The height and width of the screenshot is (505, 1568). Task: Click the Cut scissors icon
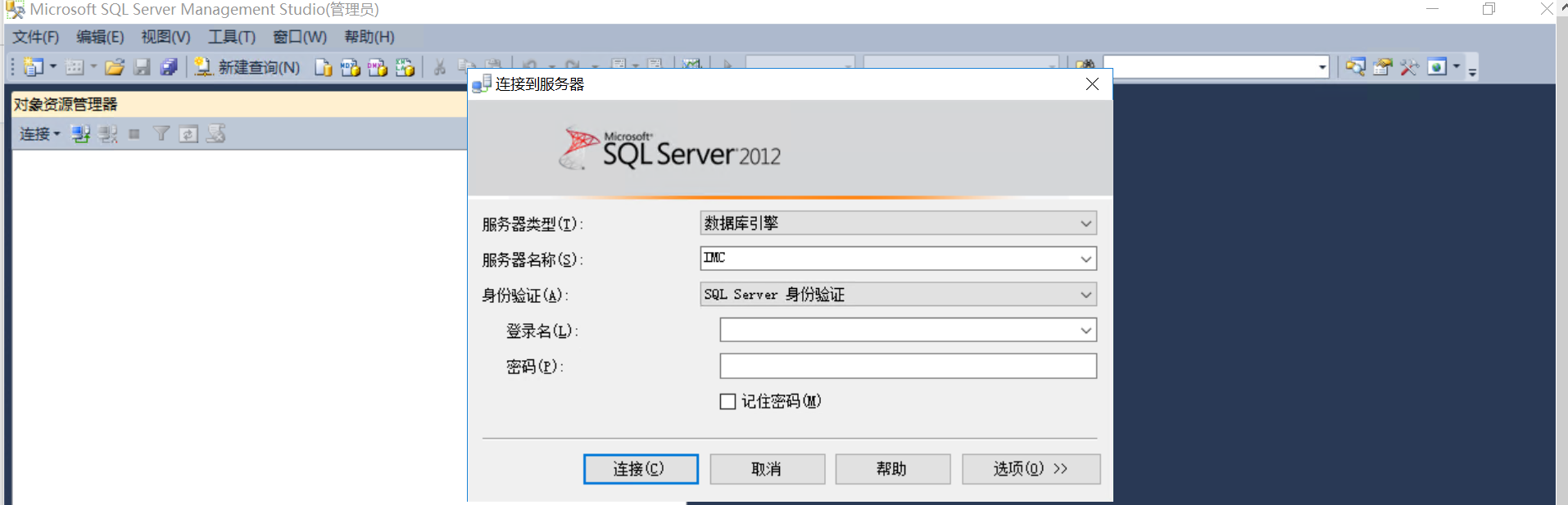tap(440, 67)
